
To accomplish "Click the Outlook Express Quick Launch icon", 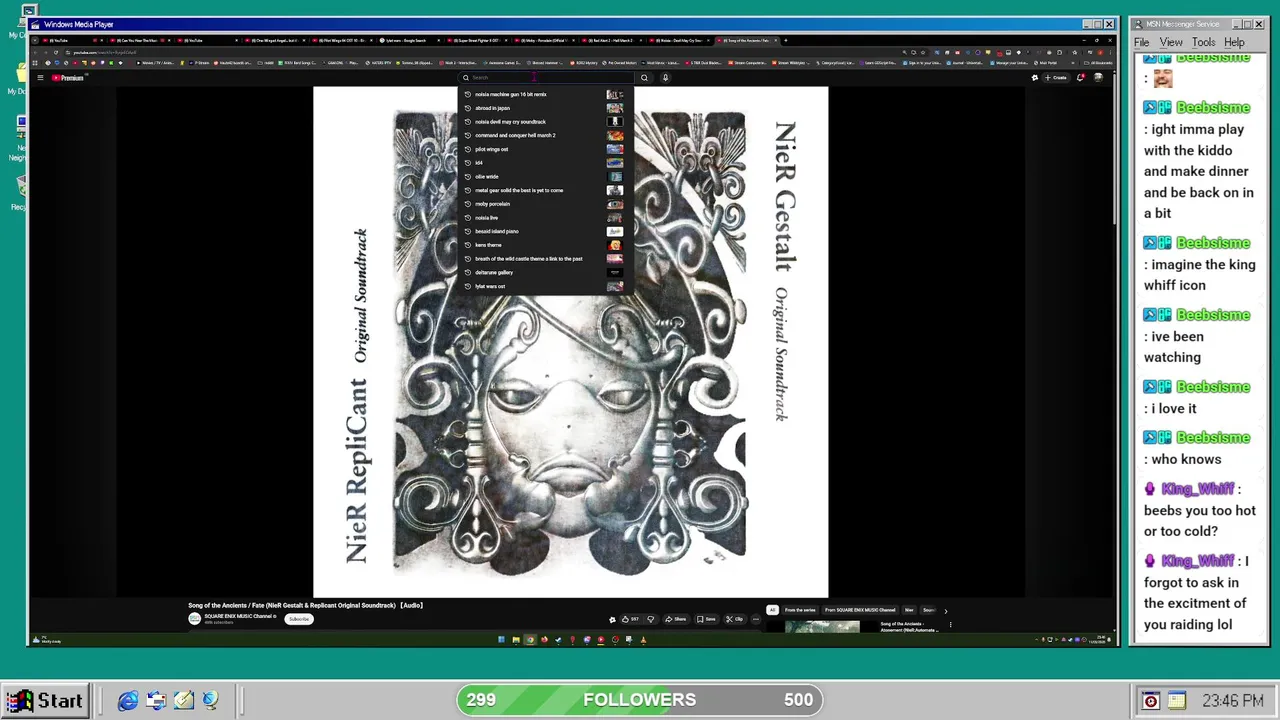I will coord(156,701).
